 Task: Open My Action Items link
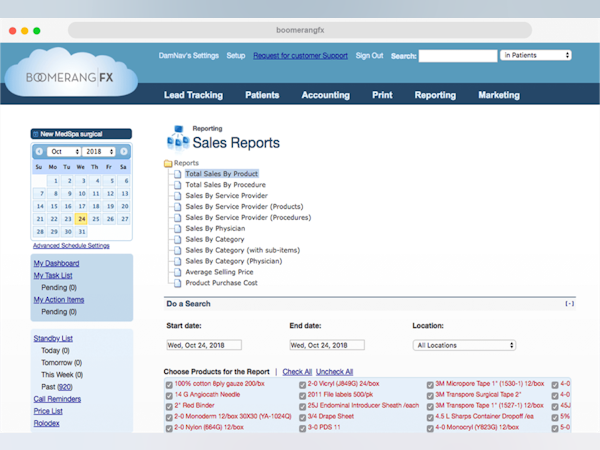[x=59, y=300]
